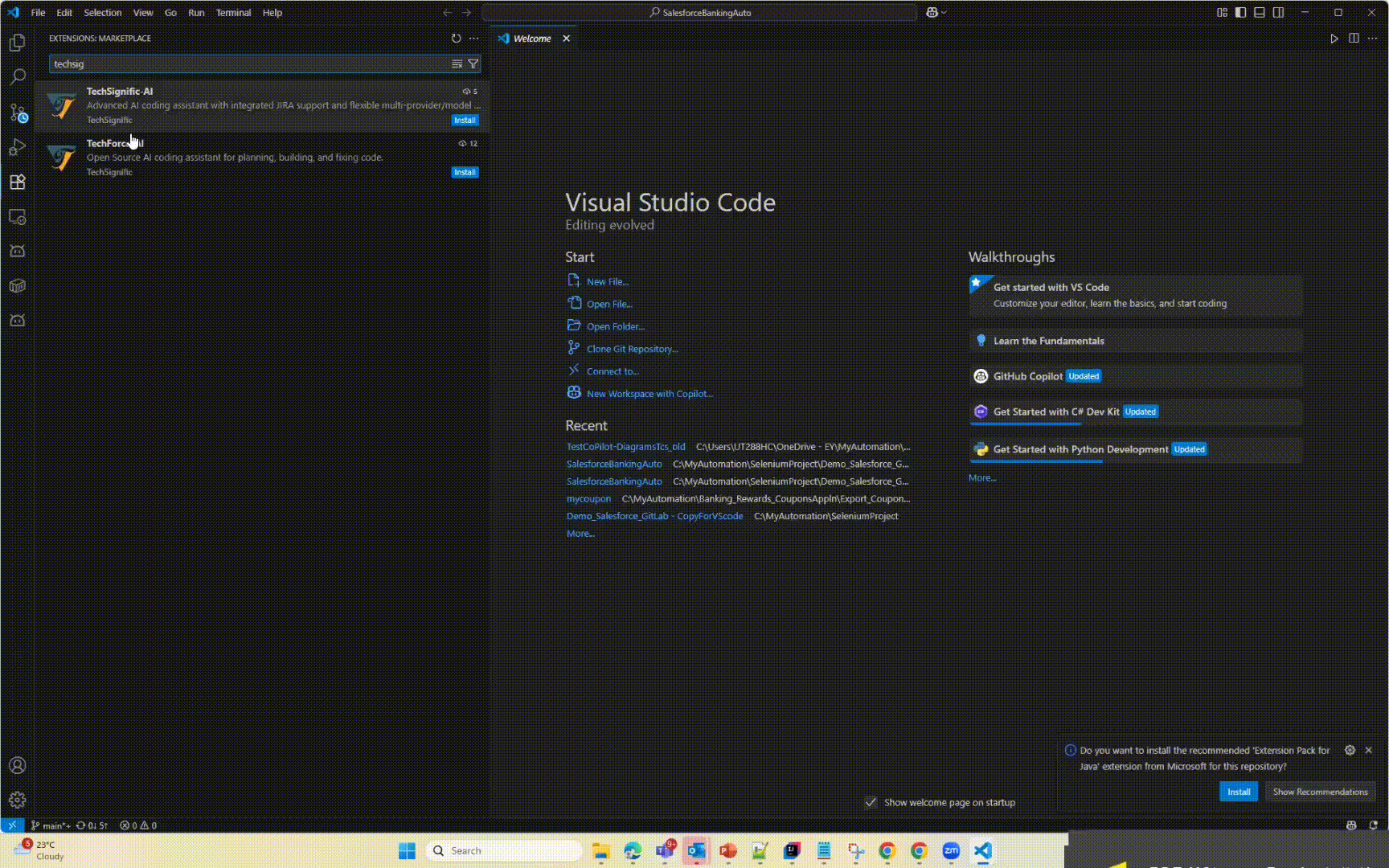Open the Search view in activity bar
This screenshot has height=868, width=1389.
tap(17, 77)
